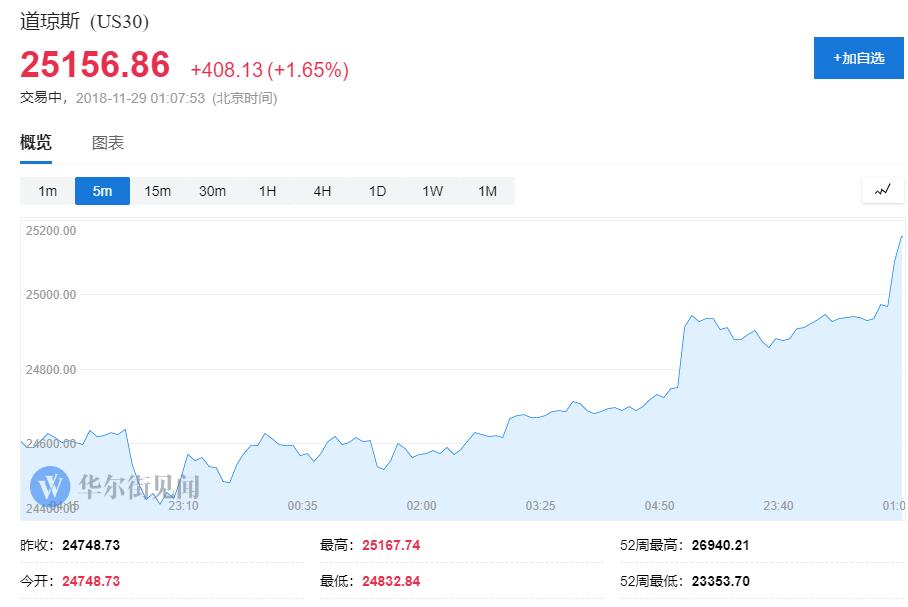Open the 图表 chart tab
This screenshot has height=607, width=908.
coord(108,143)
